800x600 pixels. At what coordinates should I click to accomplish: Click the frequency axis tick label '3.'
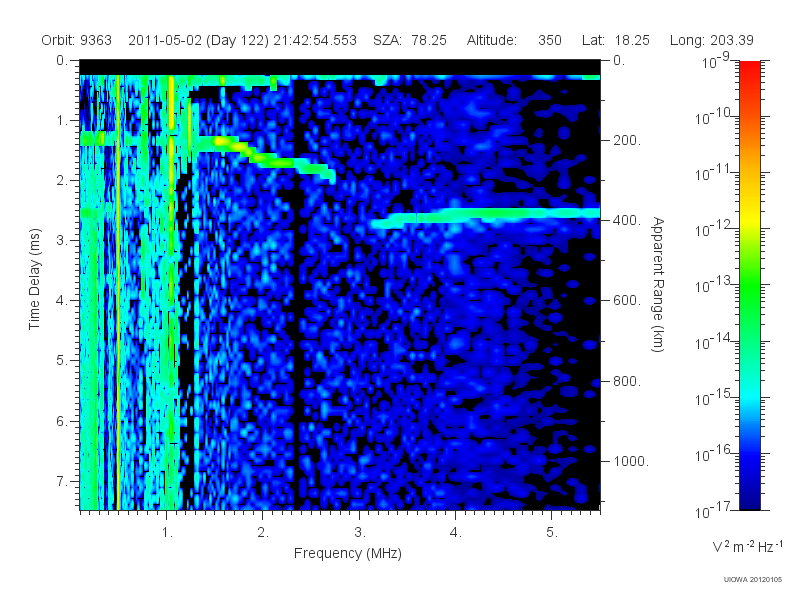360,532
